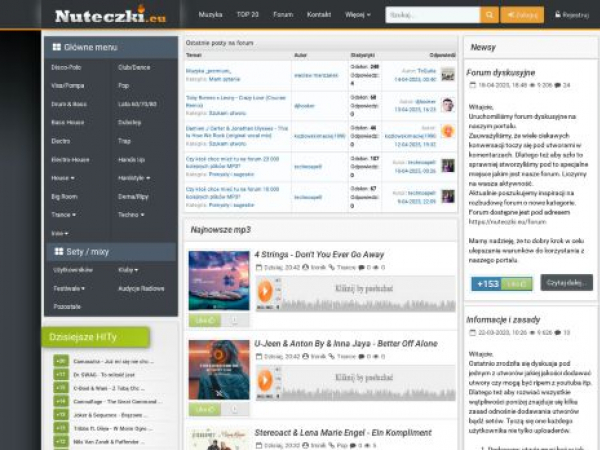Open category Szukam utworu under Toby Romeo topic

pyautogui.click(x=228, y=113)
